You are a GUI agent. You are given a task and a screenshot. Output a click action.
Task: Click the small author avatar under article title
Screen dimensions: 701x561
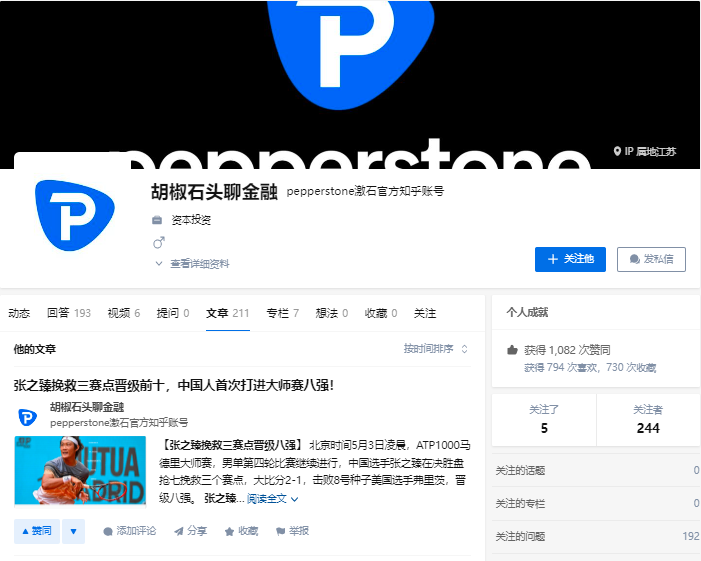[27, 418]
